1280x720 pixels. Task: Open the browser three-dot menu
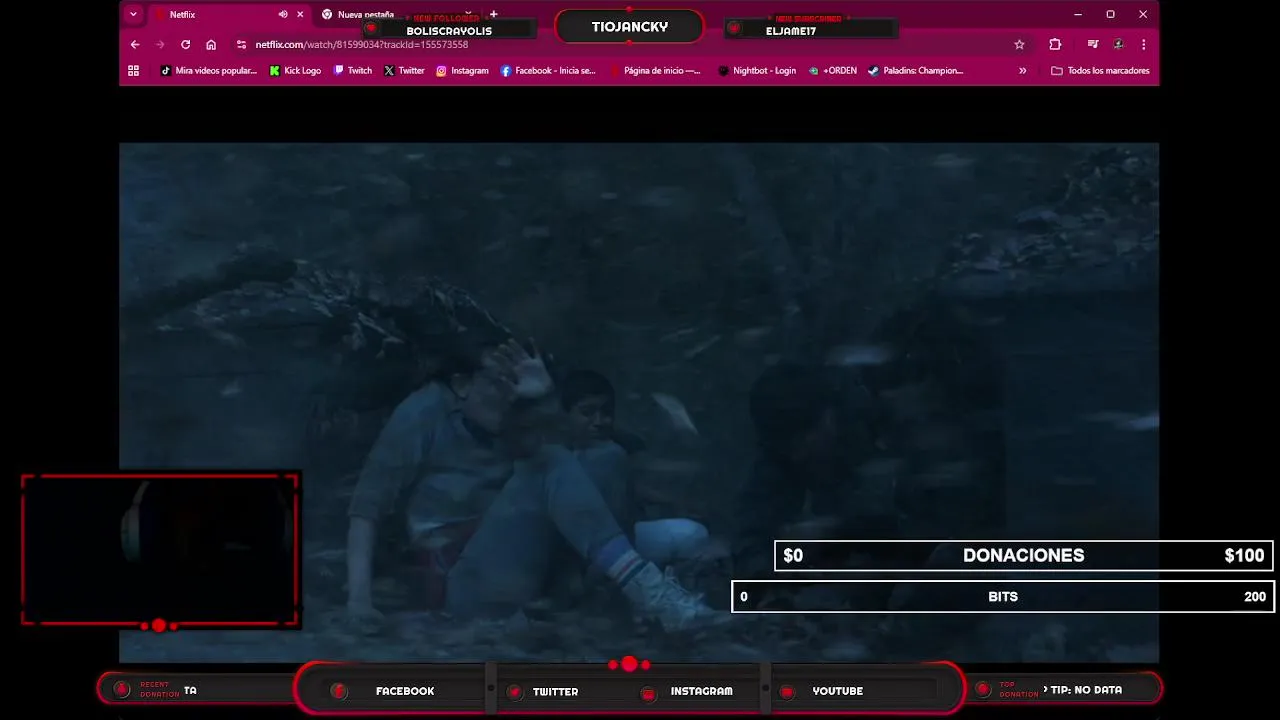coord(1143,44)
